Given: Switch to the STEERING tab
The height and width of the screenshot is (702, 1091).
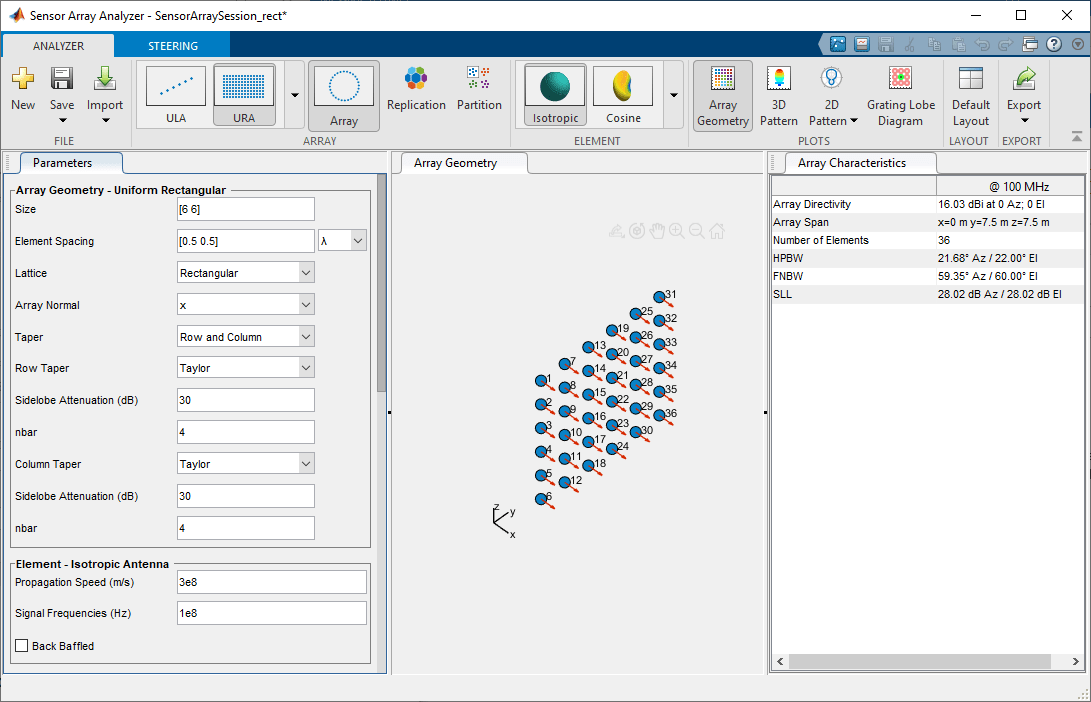Looking at the screenshot, I should point(171,45).
